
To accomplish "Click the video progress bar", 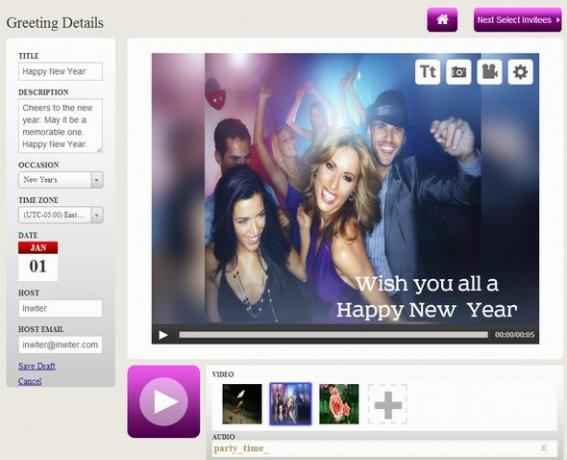I will [333, 335].
